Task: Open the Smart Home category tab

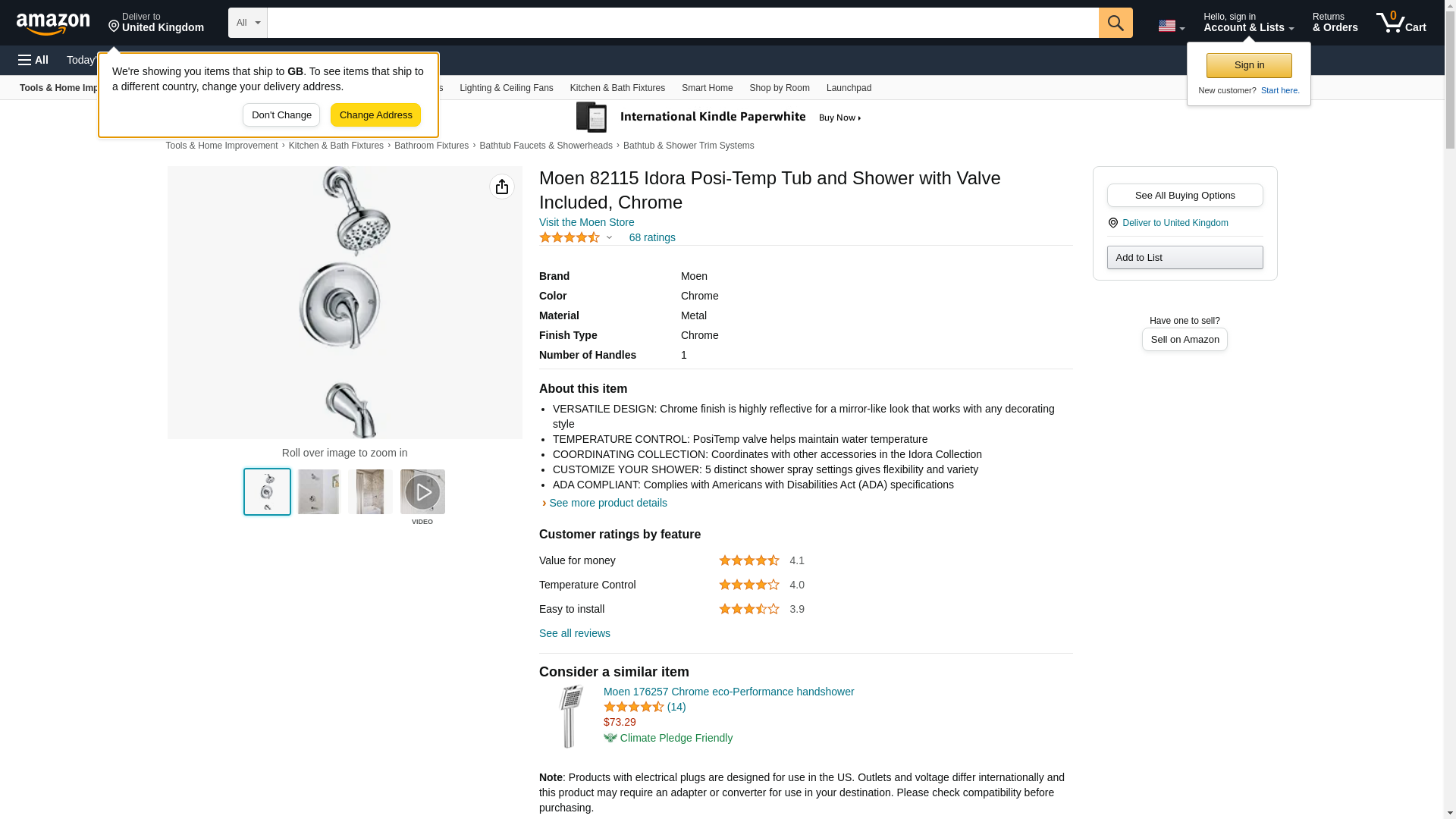Action: point(707,88)
